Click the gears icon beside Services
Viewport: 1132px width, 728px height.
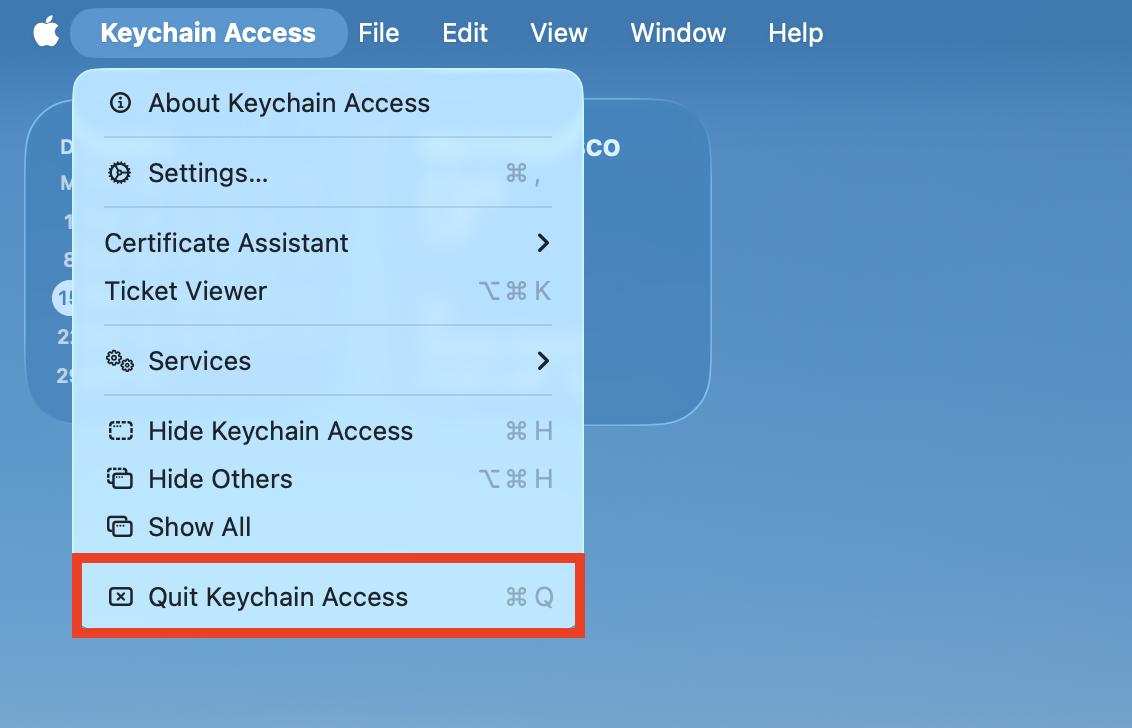[x=120, y=361]
